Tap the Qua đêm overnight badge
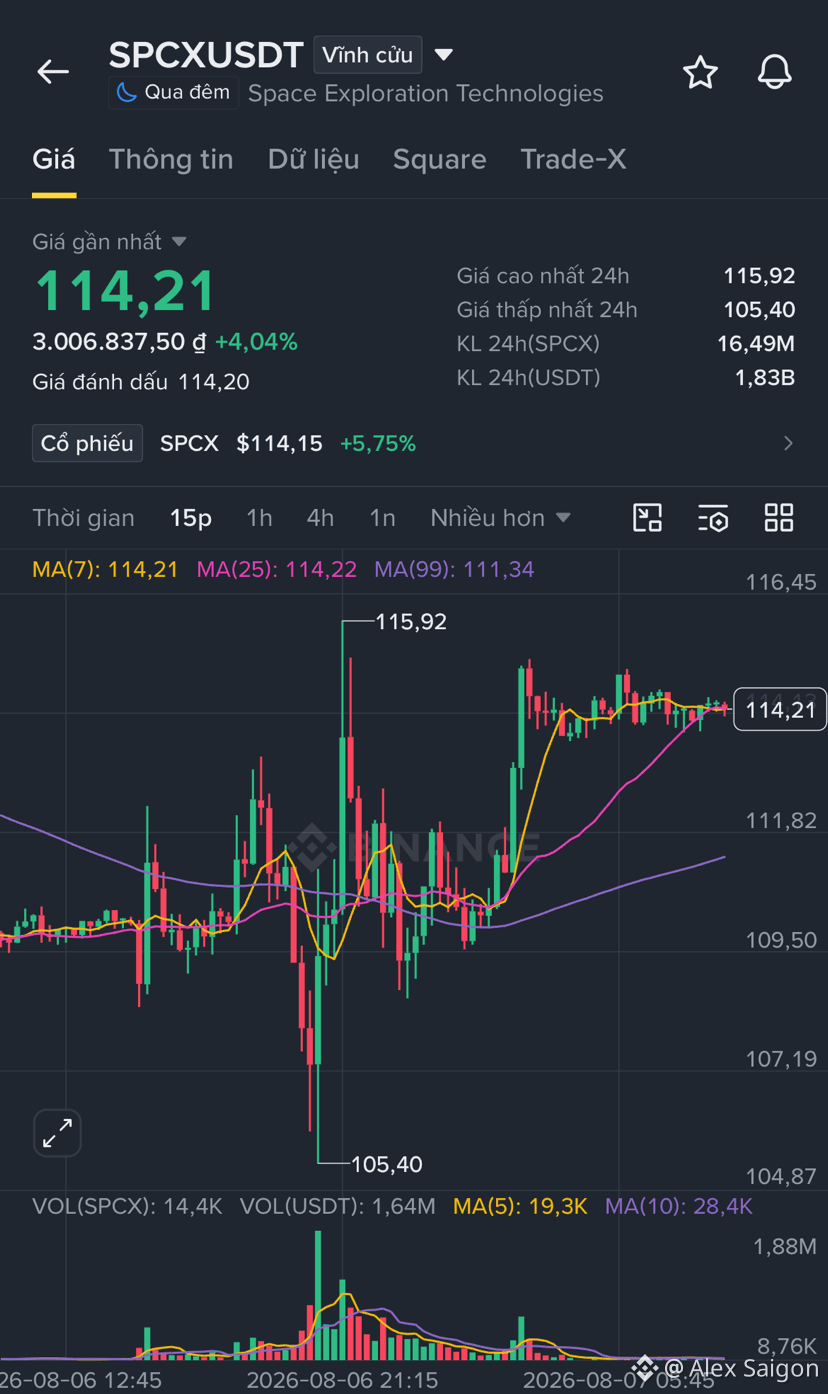The image size is (828, 1394). tap(173, 93)
